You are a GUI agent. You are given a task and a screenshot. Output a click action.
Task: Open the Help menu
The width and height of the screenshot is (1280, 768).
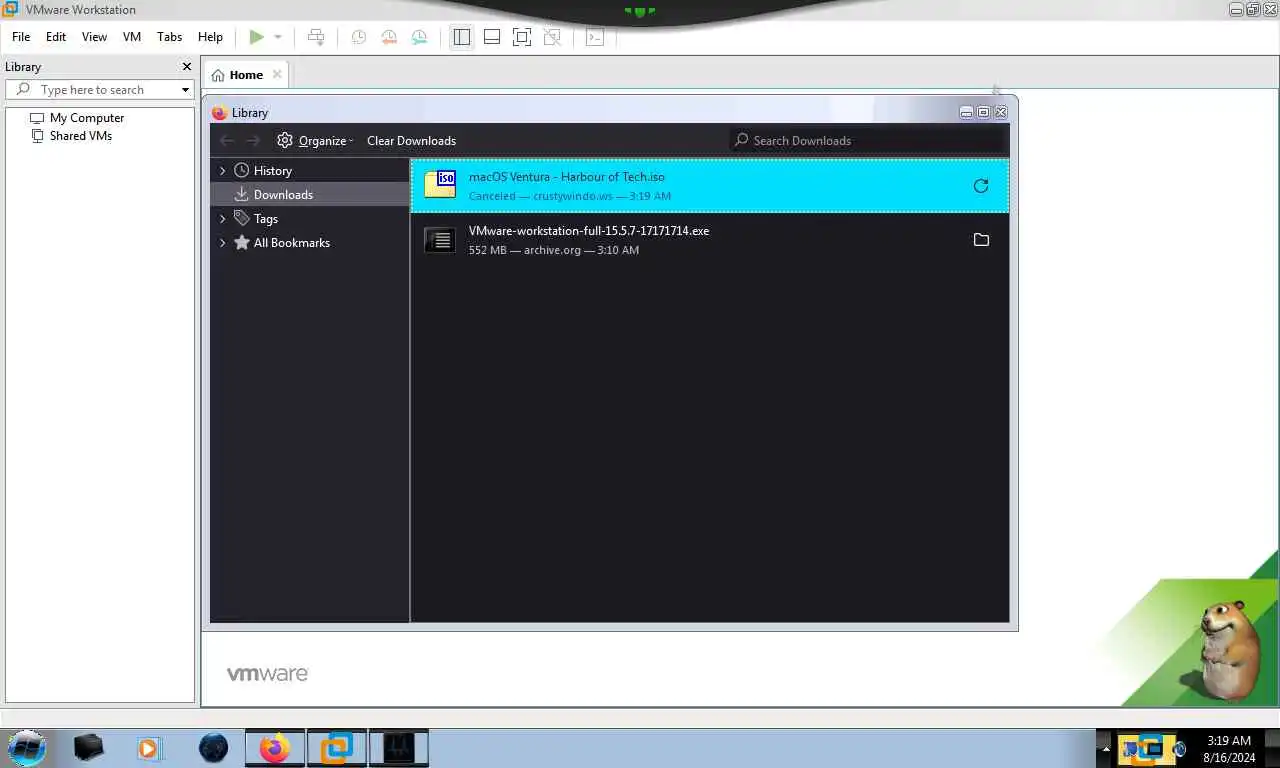[x=210, y=37]
